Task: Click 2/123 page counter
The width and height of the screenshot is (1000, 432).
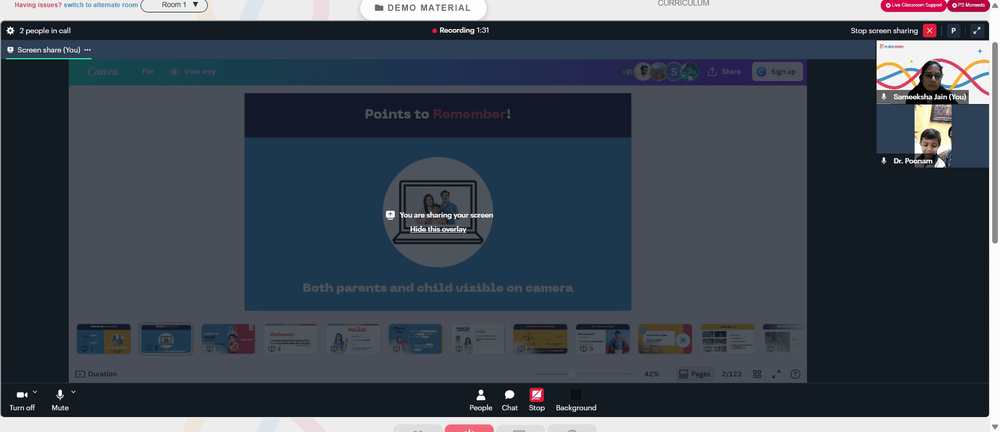Action: point(732,374)
